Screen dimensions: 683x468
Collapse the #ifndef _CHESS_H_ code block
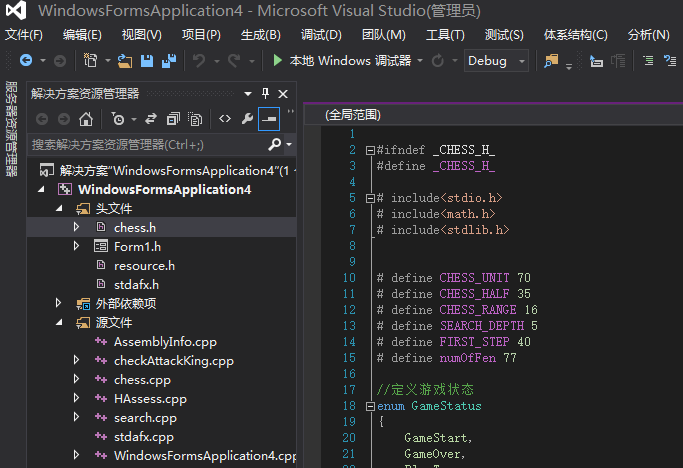pyautogui.click(x=370, y=150)
